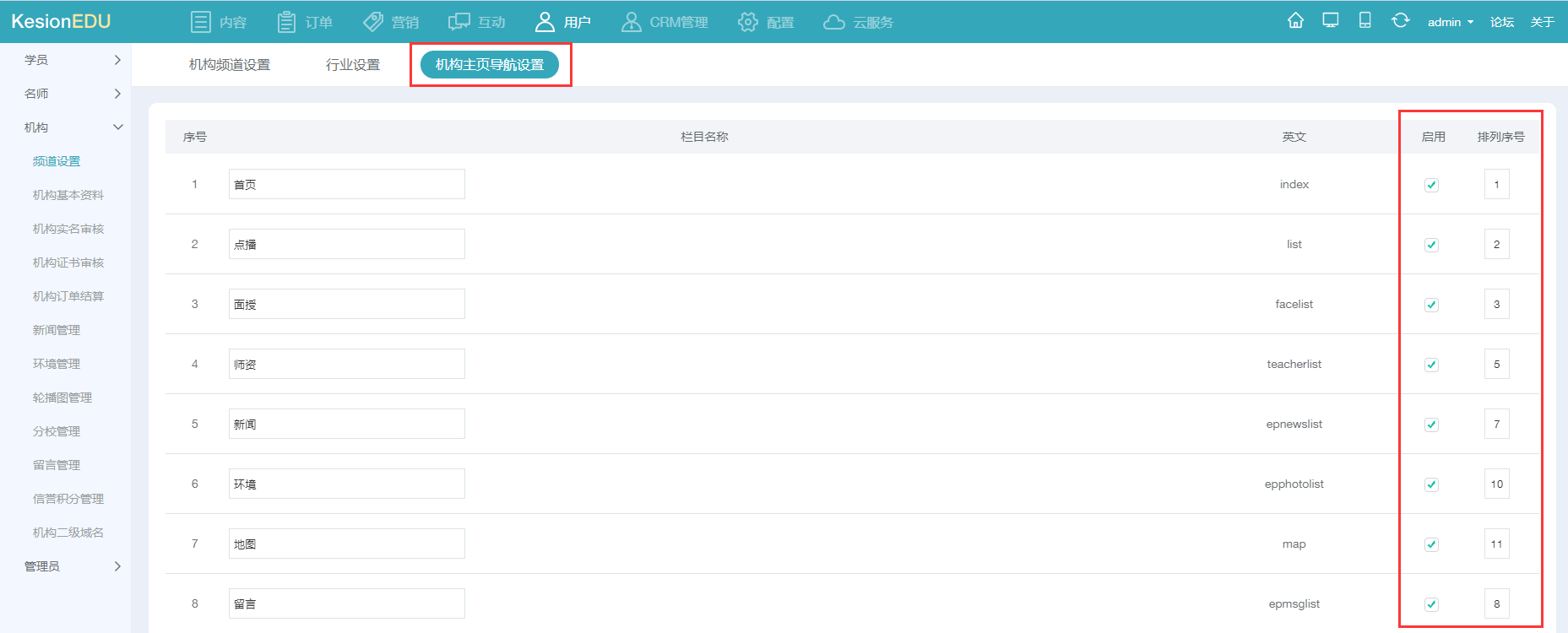Open 机构基本资料 in the sidebar
Viewport: 1568px width, 633px height.
[x=68, y=195]
